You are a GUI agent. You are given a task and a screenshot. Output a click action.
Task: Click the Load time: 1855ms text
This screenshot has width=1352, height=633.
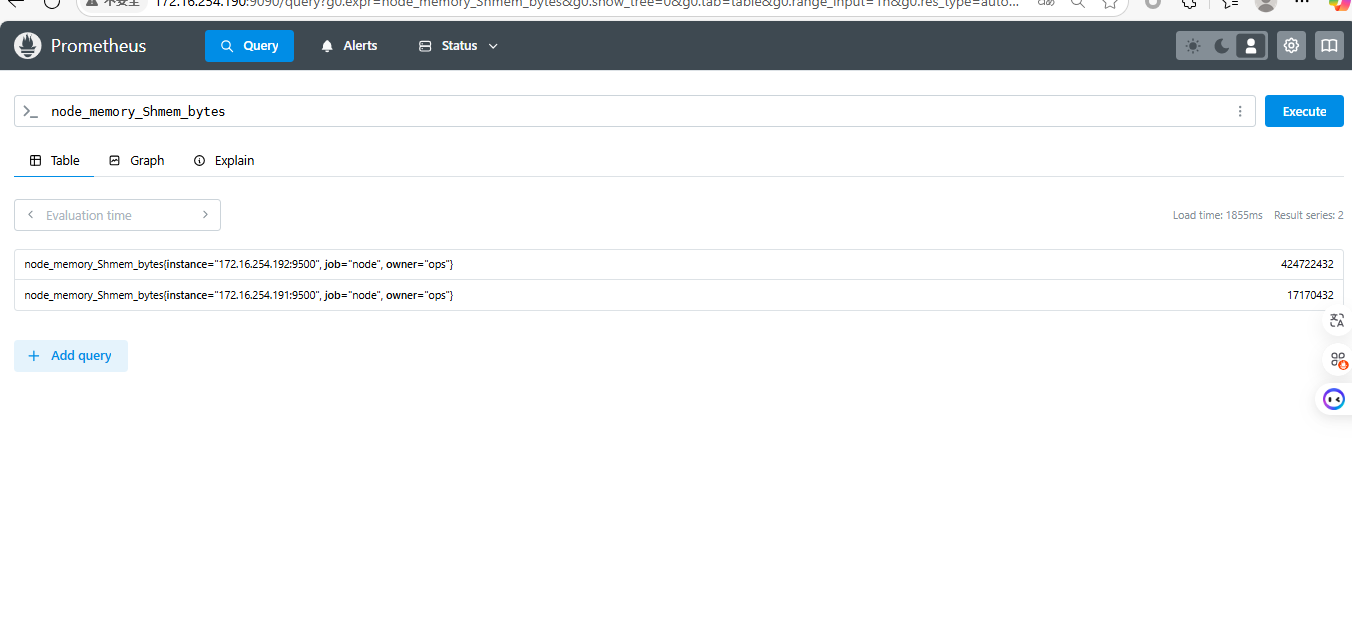point(1217,215)
